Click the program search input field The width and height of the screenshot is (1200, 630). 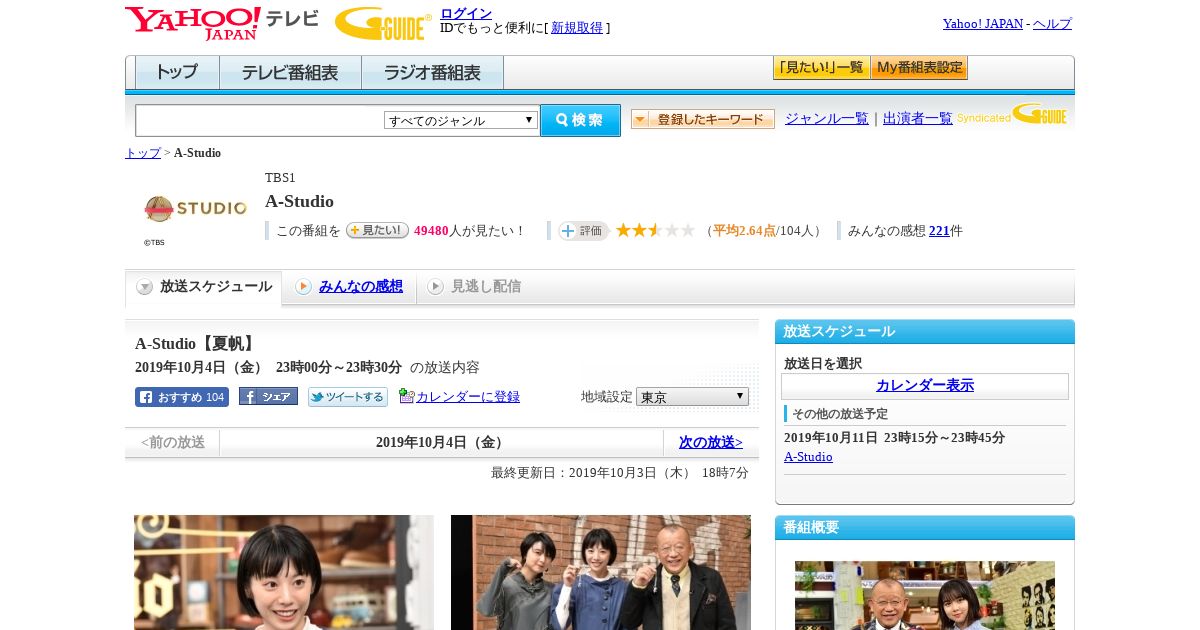click(x=259, y=120)
